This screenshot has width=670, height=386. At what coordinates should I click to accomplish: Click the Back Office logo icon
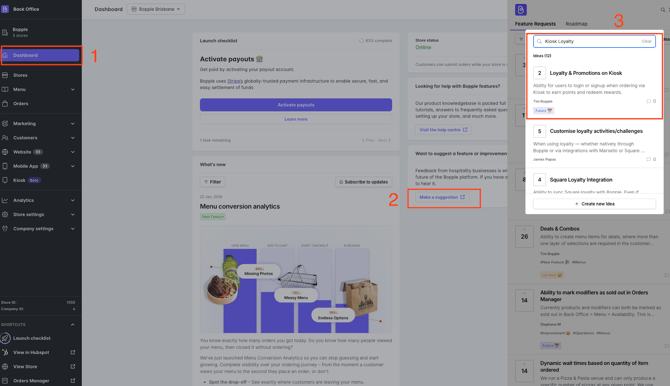[x=5, y=9]
